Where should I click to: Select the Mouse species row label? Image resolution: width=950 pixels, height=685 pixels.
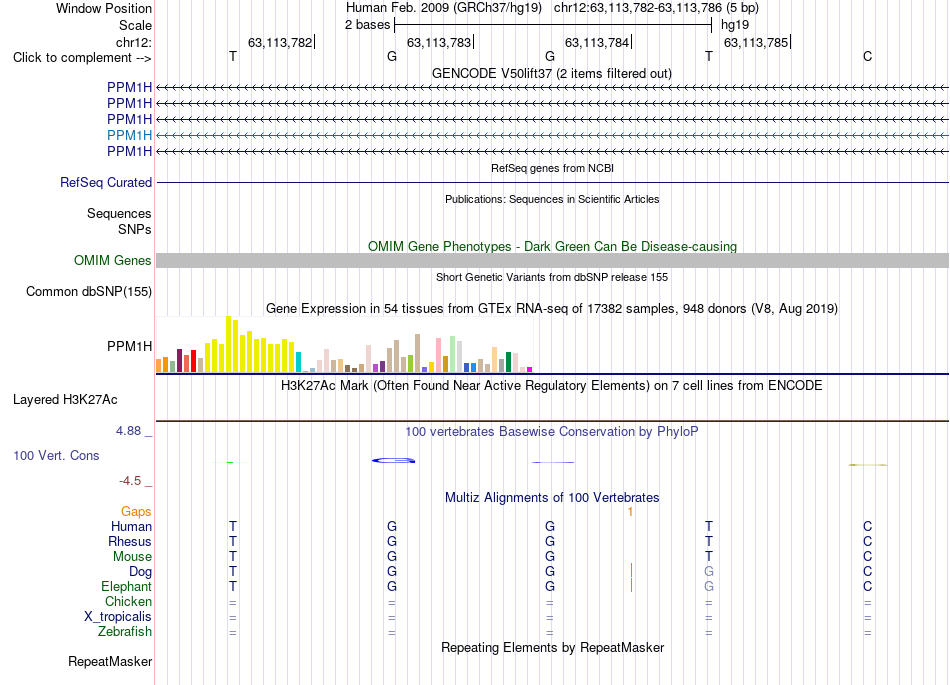[132, 557]
